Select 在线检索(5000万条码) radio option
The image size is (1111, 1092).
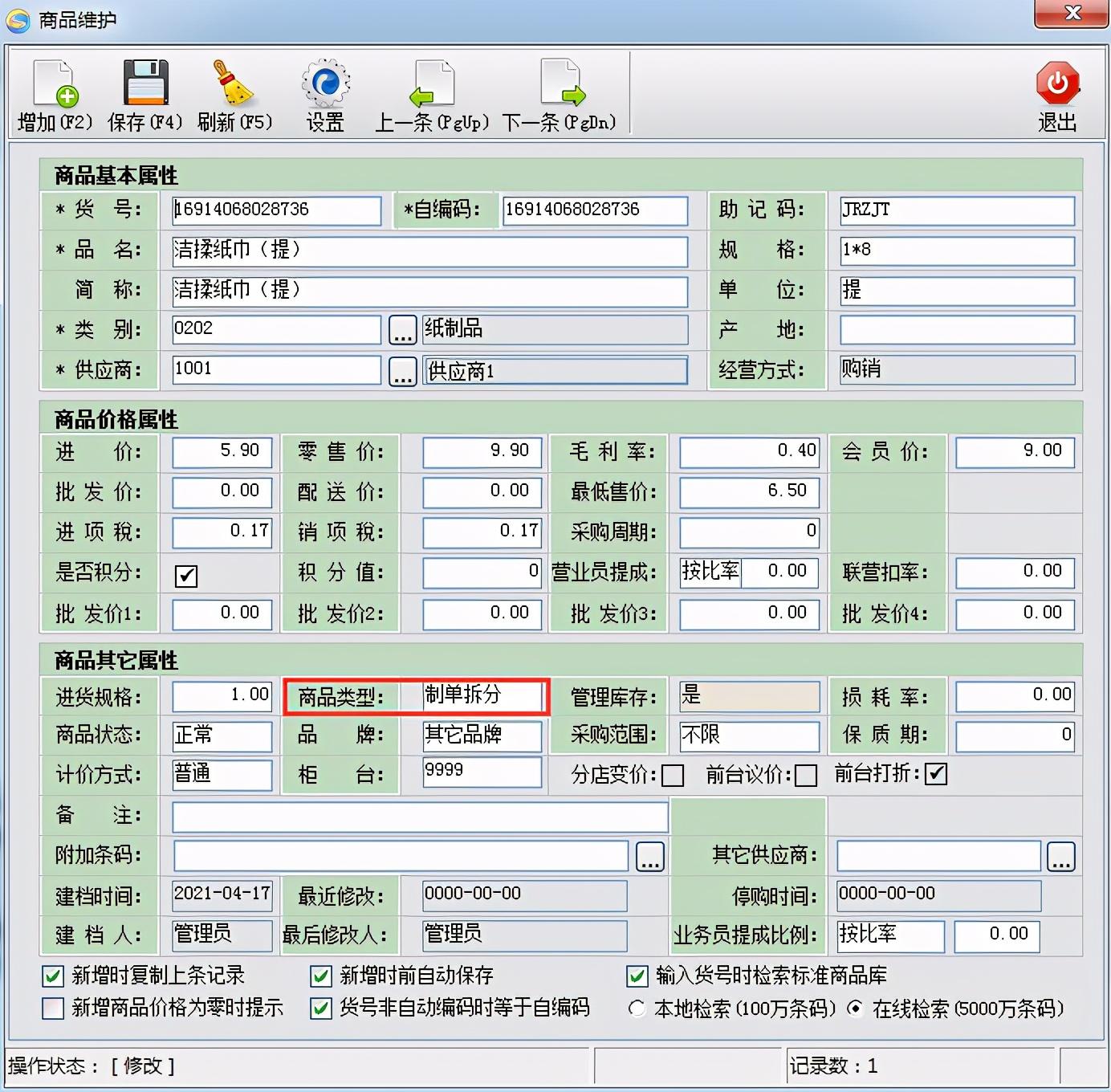(856, 1008)
